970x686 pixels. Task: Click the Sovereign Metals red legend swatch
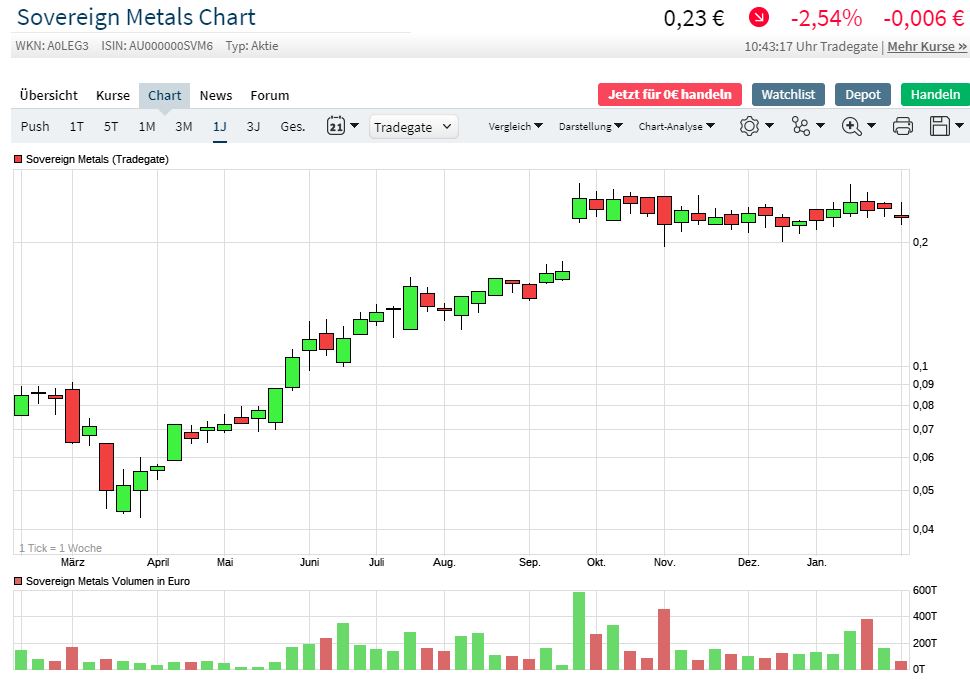tap(18, 159)
